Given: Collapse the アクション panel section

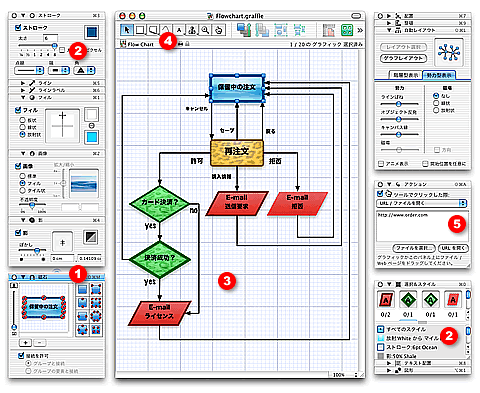Looking at the screenshot, I should [x=389, y=184].
